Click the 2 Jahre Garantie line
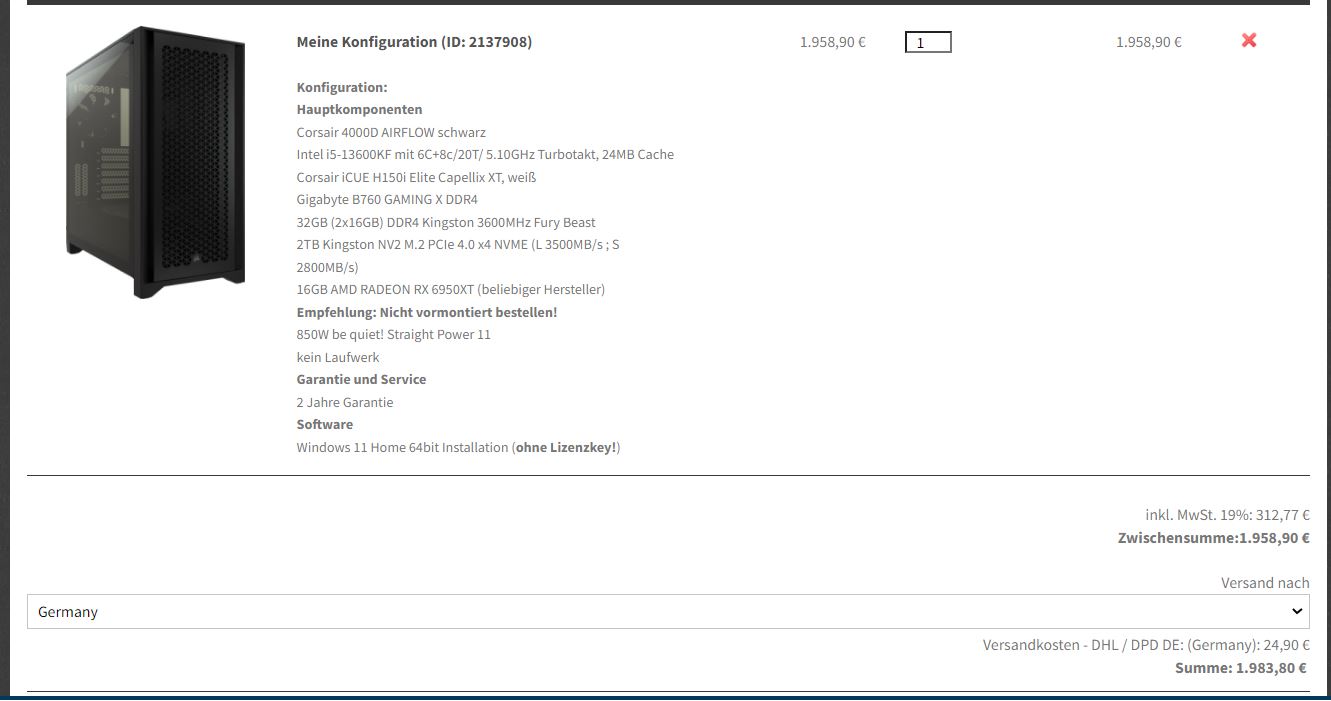This screenshot has width=1331, height=701. [x=345, y=402]
